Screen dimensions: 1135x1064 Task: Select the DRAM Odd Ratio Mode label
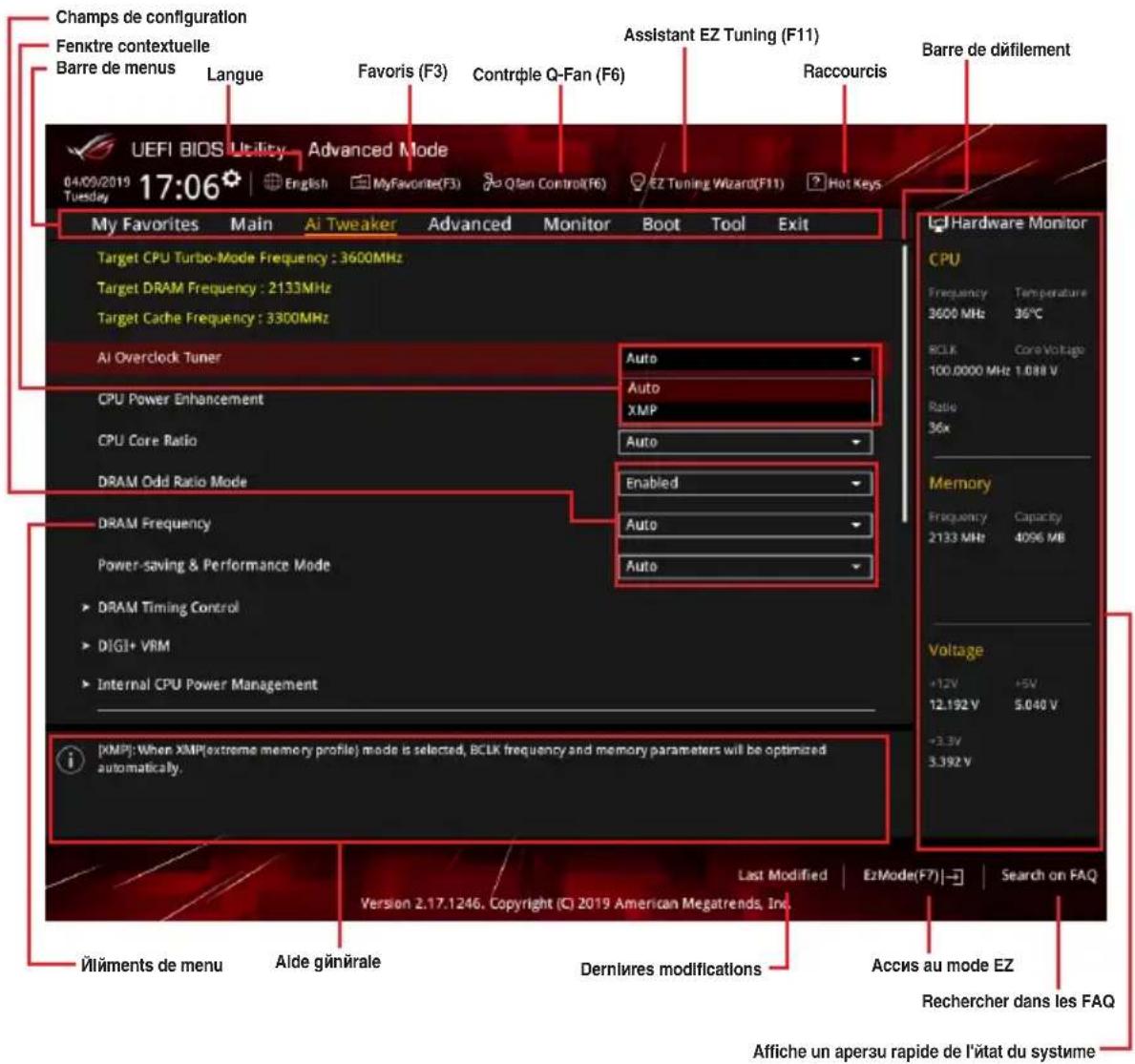[x=172, y=482]
